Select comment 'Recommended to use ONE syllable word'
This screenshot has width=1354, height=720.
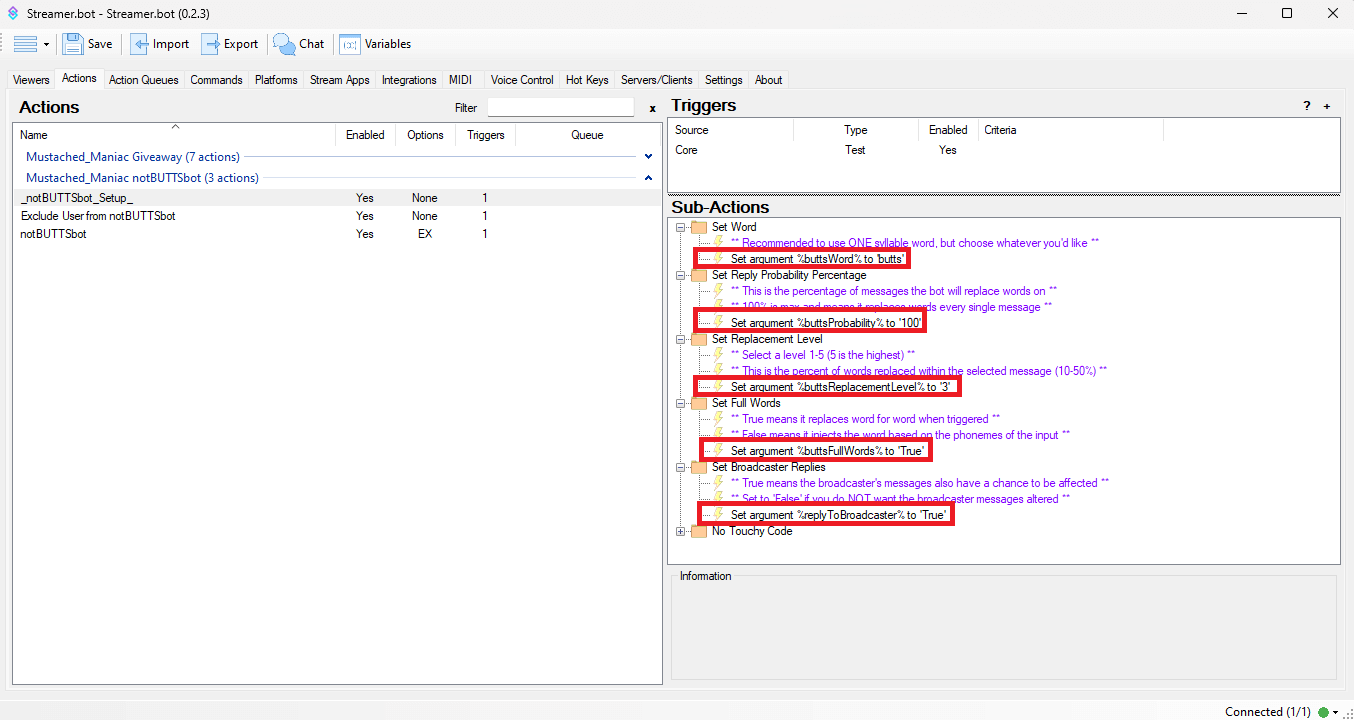[x=915, y=243]
